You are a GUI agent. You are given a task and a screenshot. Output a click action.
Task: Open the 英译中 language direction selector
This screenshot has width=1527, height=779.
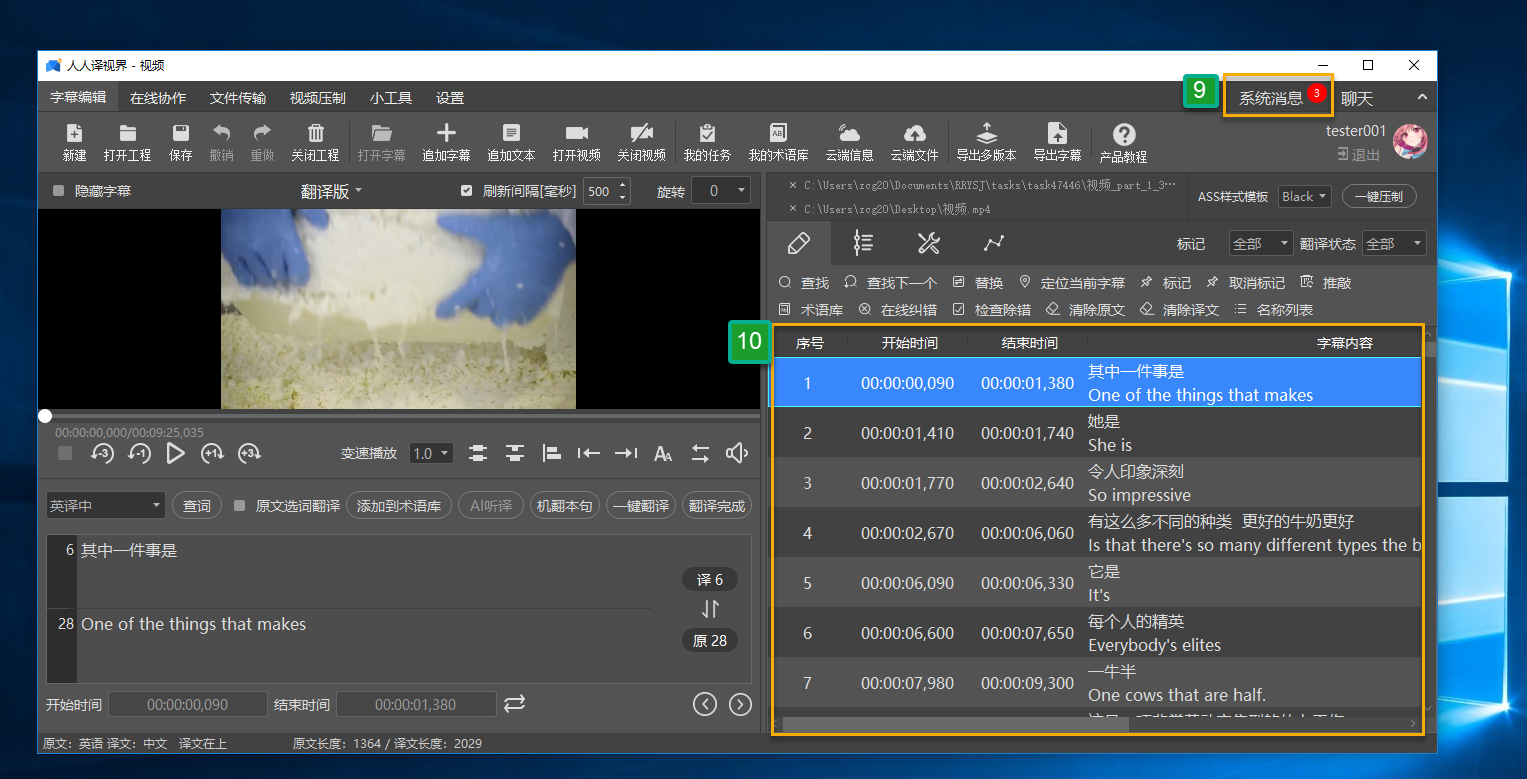[x=104, y=505]
